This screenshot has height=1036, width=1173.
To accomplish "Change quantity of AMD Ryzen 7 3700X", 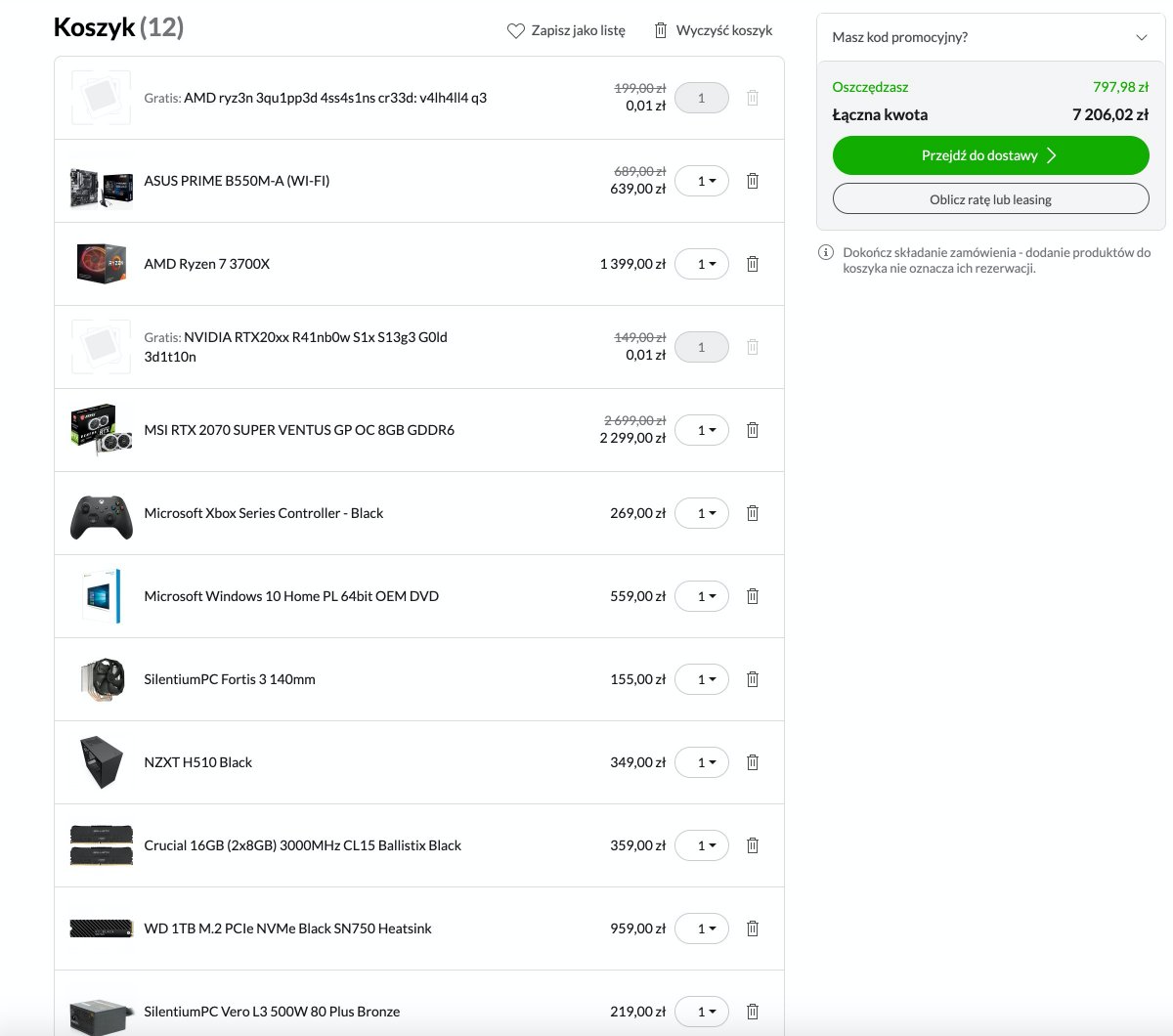I will coord(702,264).
